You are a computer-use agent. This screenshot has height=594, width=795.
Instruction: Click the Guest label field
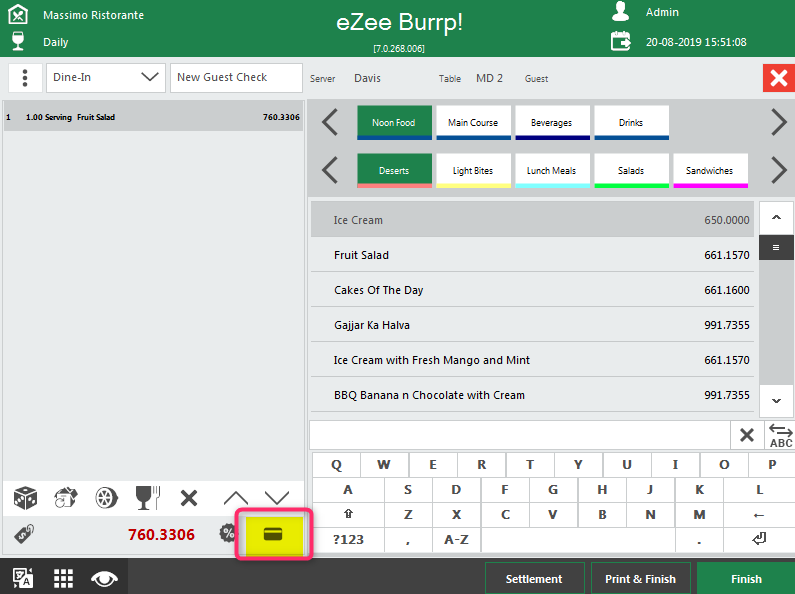point(536,79)
